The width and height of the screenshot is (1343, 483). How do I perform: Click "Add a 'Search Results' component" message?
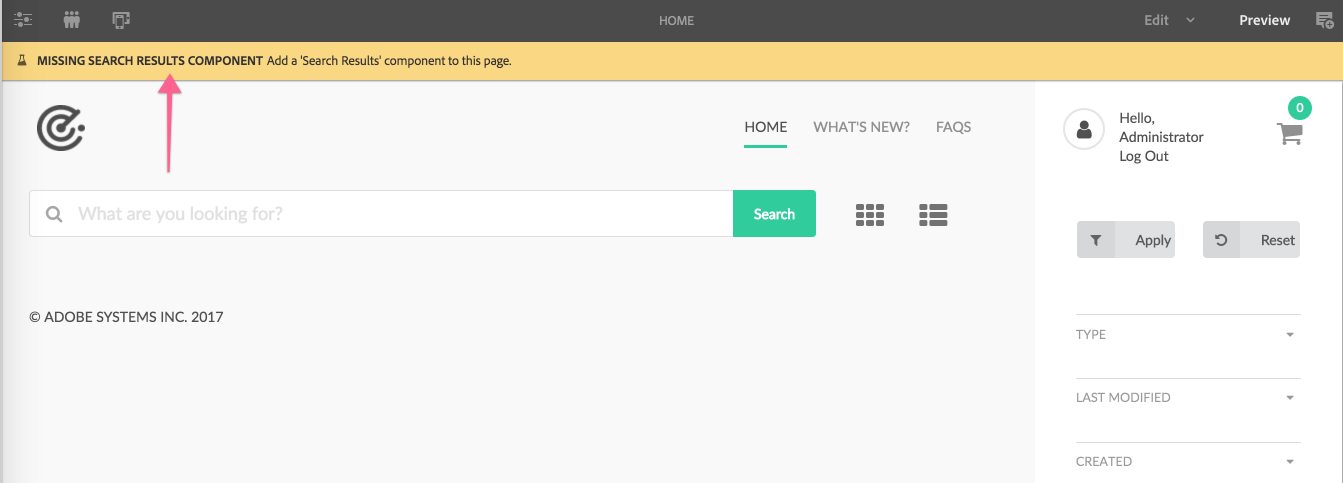coord(390,61)
